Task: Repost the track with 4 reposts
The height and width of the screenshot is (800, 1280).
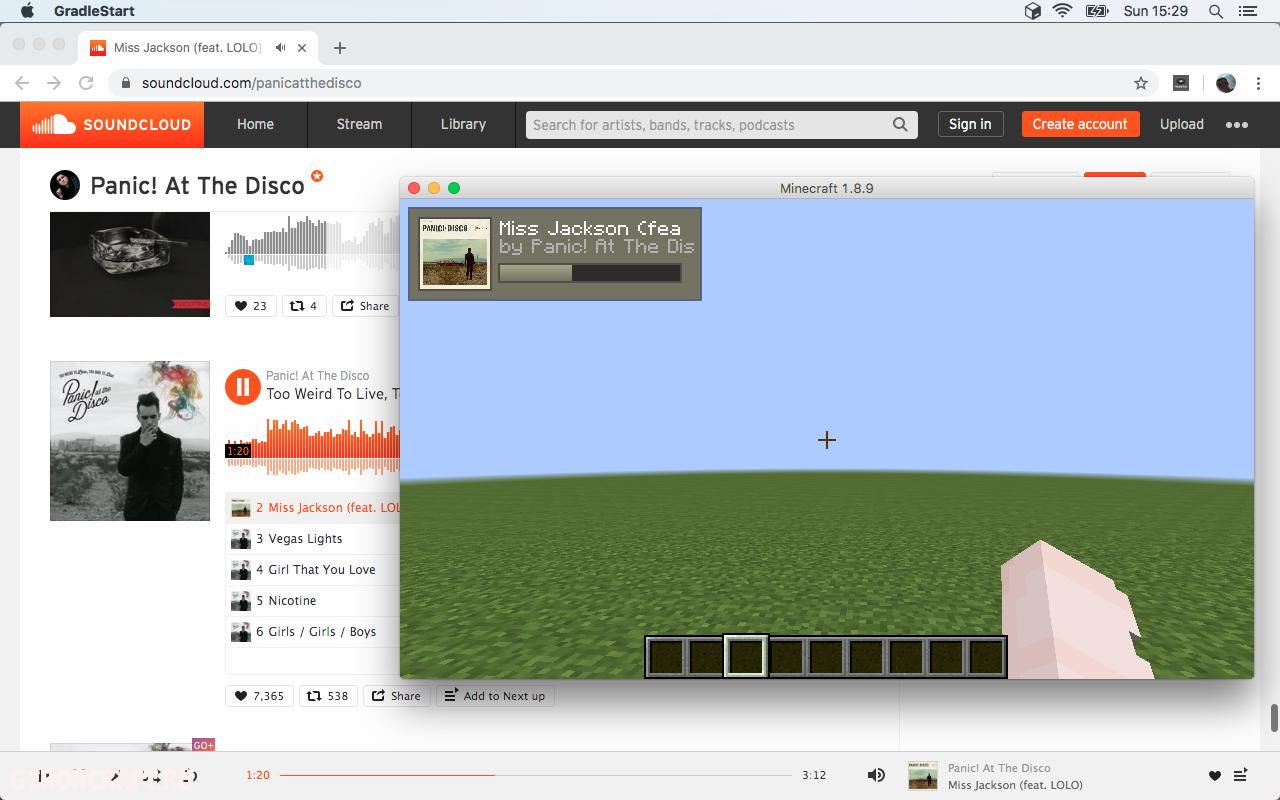Action: click(x=304, y=306)
